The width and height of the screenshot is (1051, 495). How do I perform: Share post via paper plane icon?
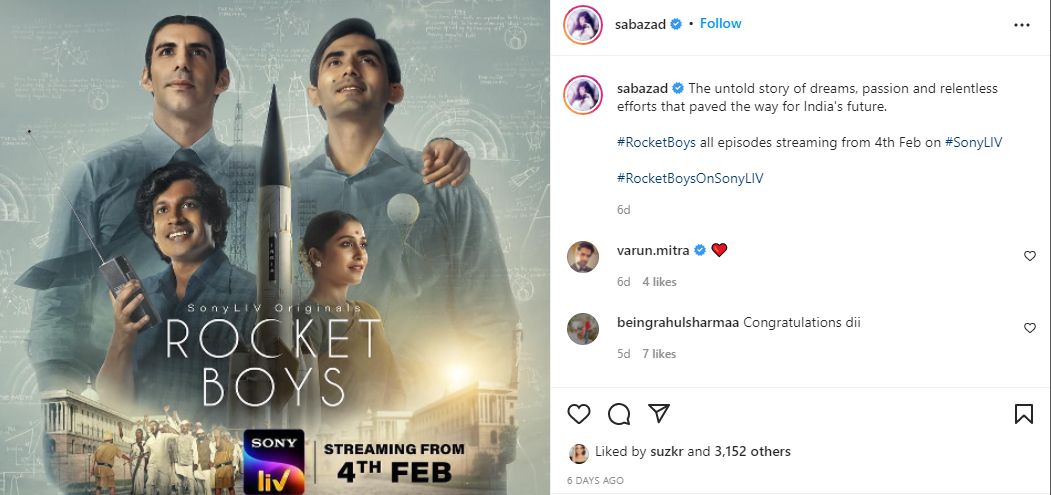[658, 413]
